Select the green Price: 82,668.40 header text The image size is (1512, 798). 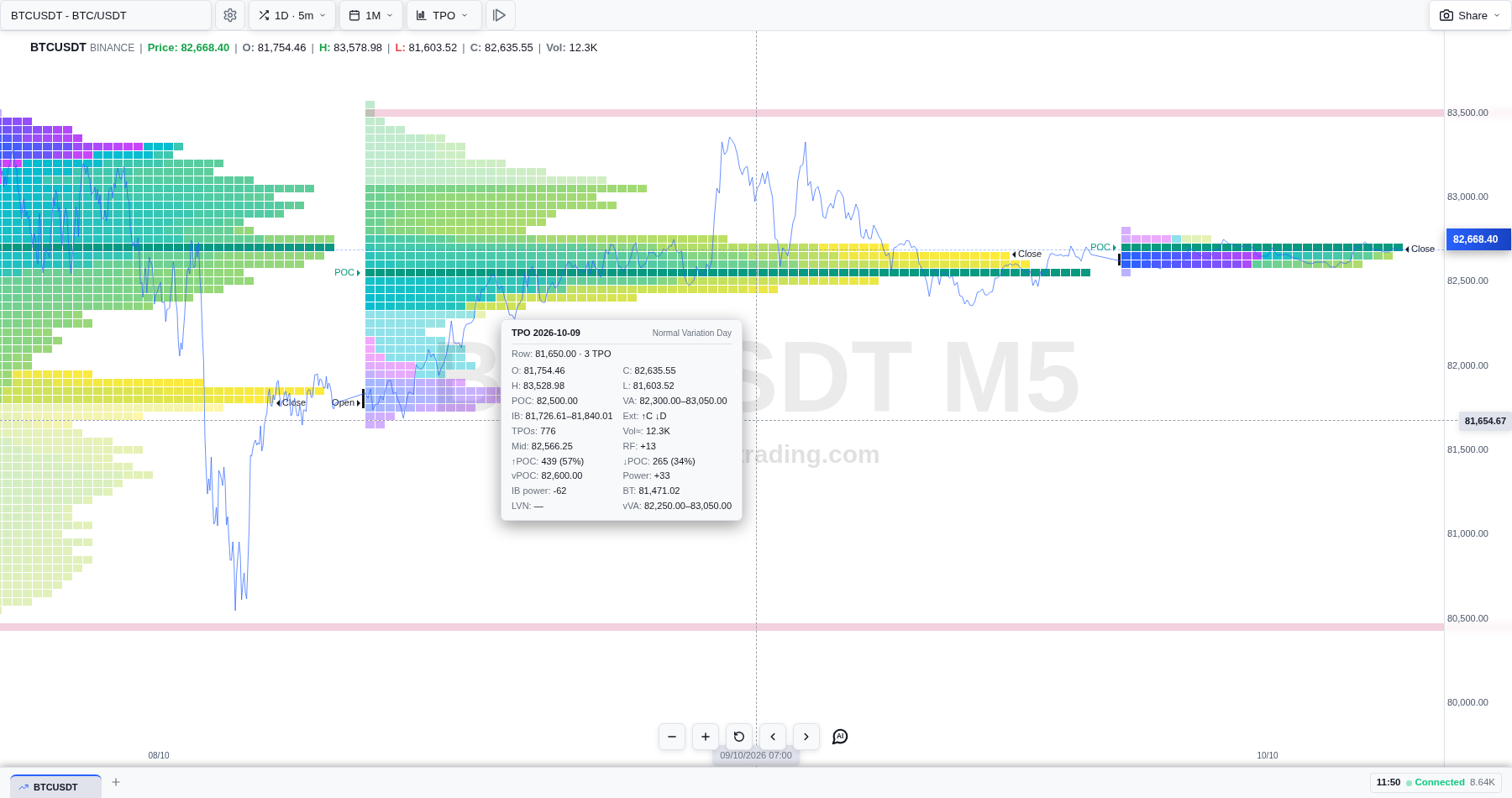188,48
